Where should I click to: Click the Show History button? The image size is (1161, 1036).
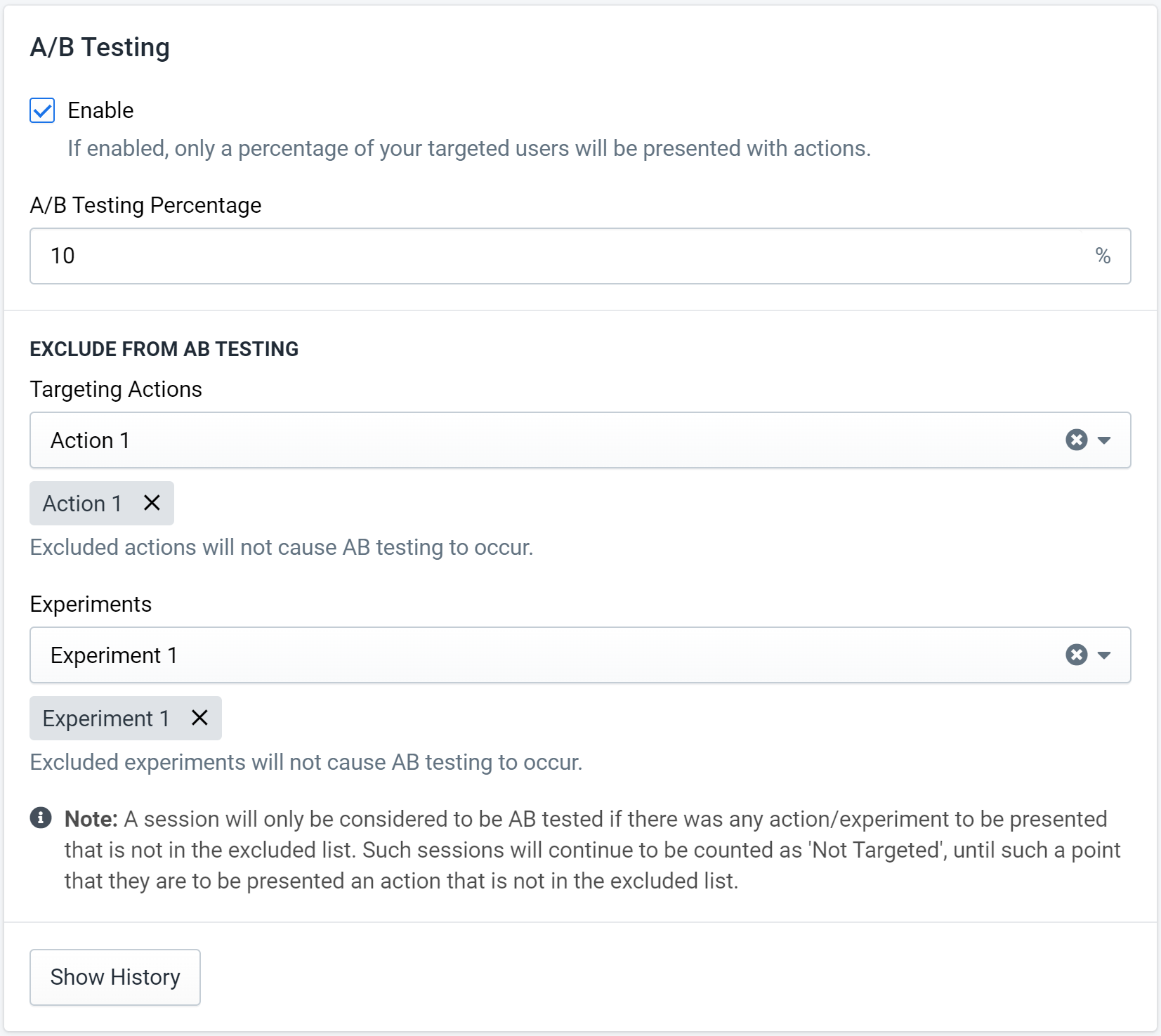(x=115, y=977)
